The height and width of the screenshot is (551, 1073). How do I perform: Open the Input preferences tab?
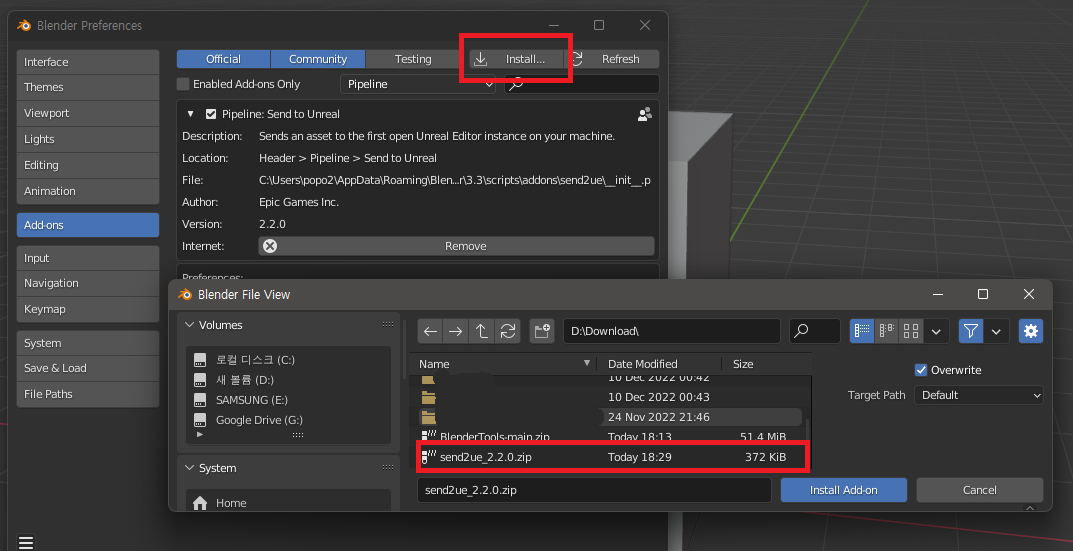88,258
